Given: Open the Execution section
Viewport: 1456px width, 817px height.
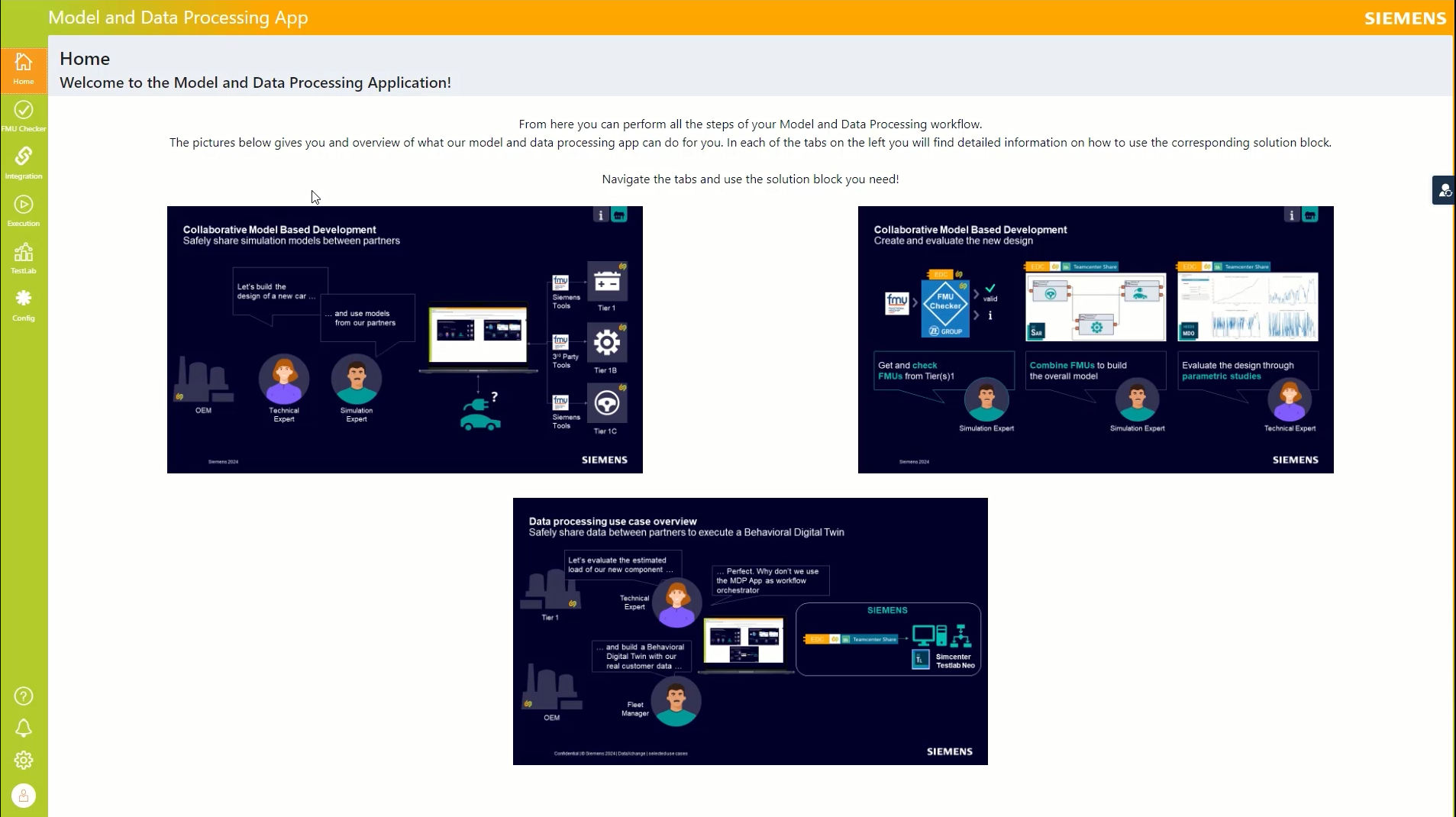Looking at the screenshot, I should tap(24, 211).
